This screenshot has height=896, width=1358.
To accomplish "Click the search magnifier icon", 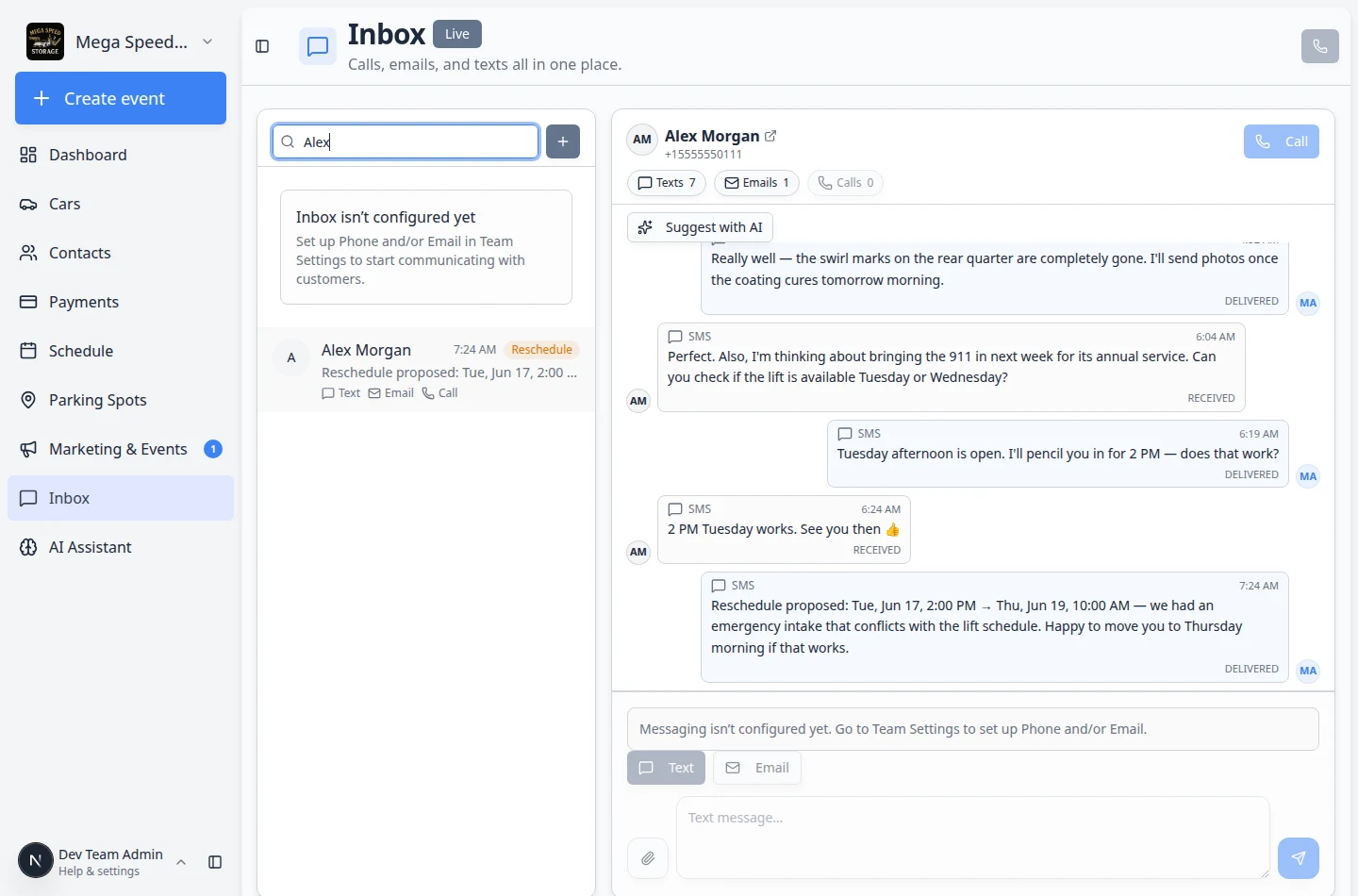I will coord(288,141).
